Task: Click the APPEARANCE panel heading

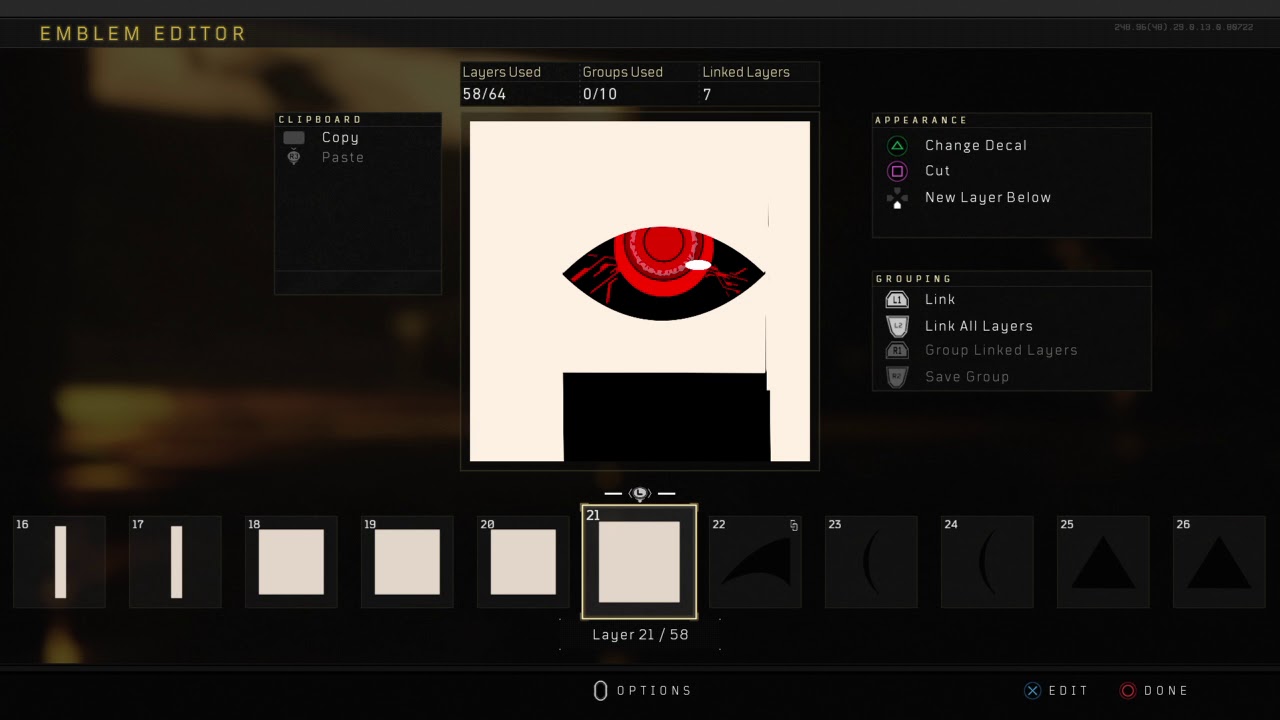Action: [x=921, y=120]
